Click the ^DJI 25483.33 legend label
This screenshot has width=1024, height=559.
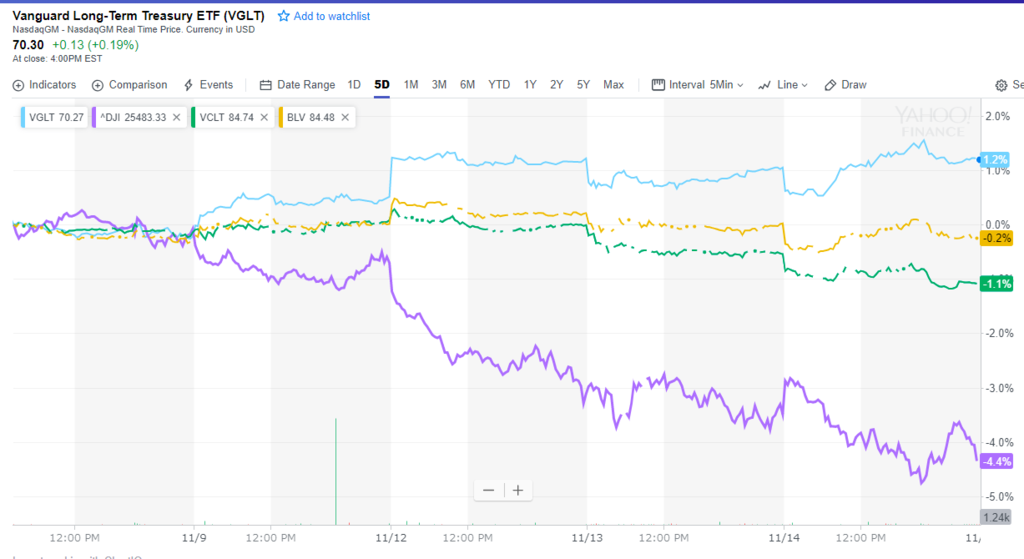(x=133, y=118)
